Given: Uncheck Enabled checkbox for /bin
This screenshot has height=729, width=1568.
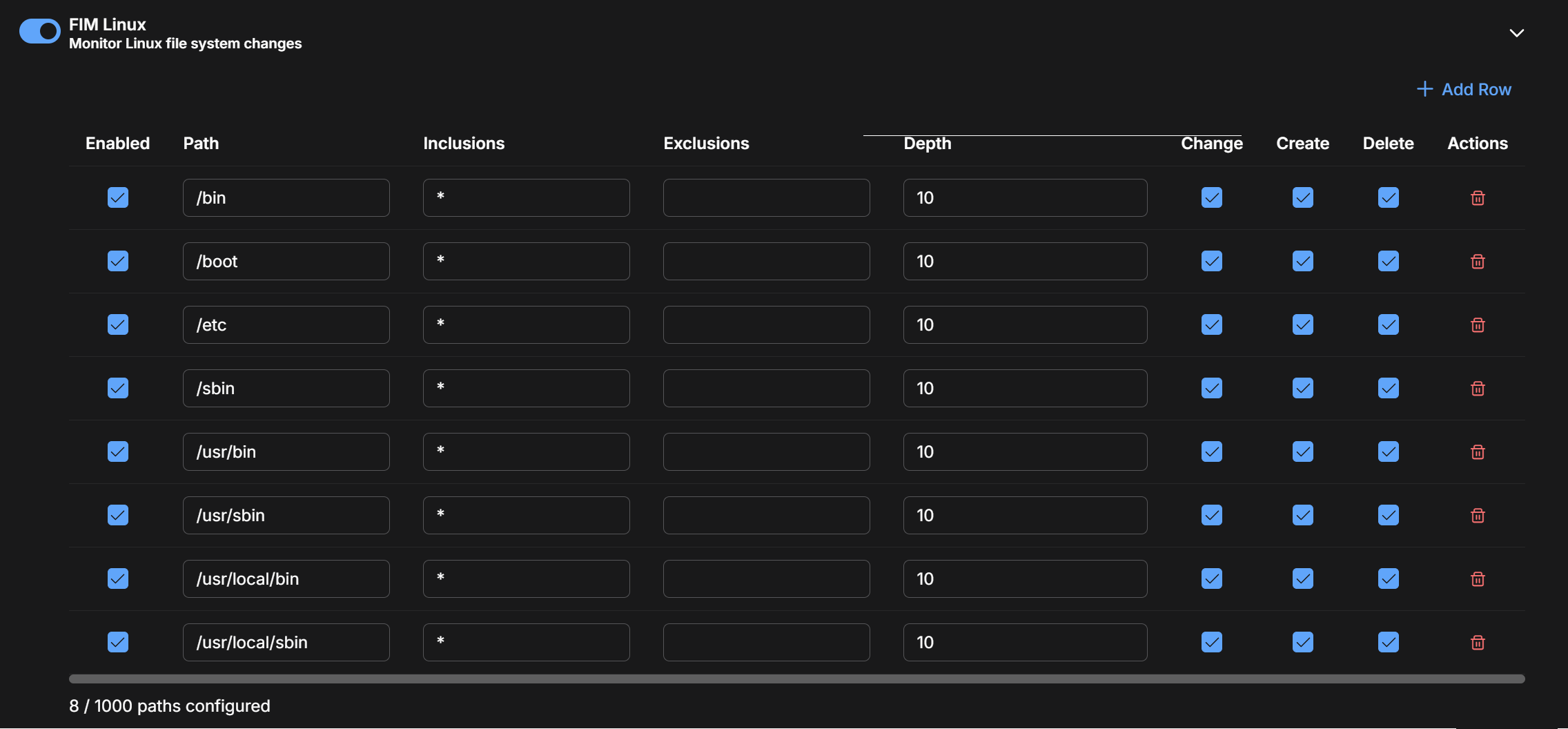Looking at the screenshot, I should pyautogui.click(x=118, y=198).
